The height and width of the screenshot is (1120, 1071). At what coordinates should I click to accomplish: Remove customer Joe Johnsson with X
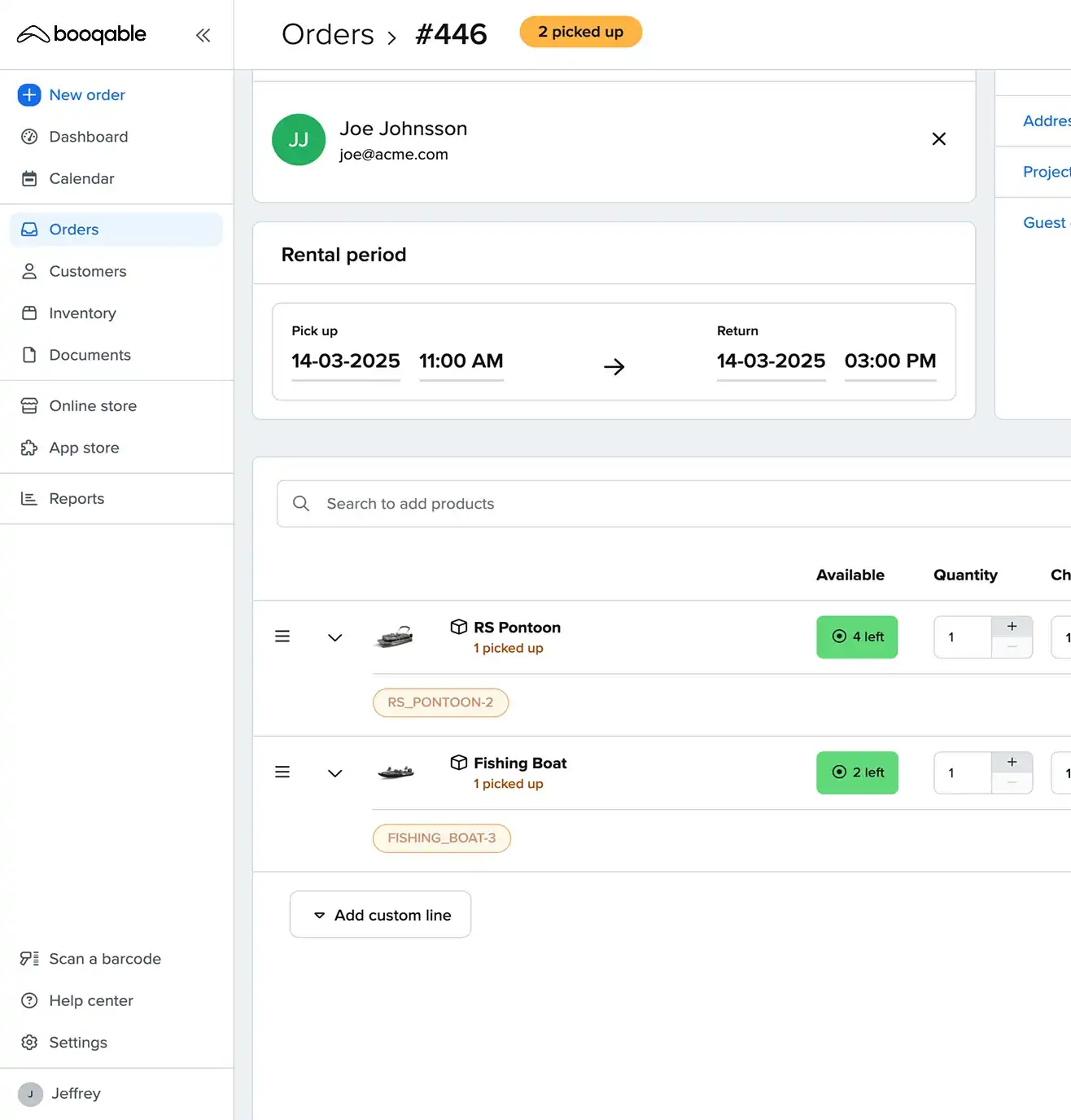[938, 139]
